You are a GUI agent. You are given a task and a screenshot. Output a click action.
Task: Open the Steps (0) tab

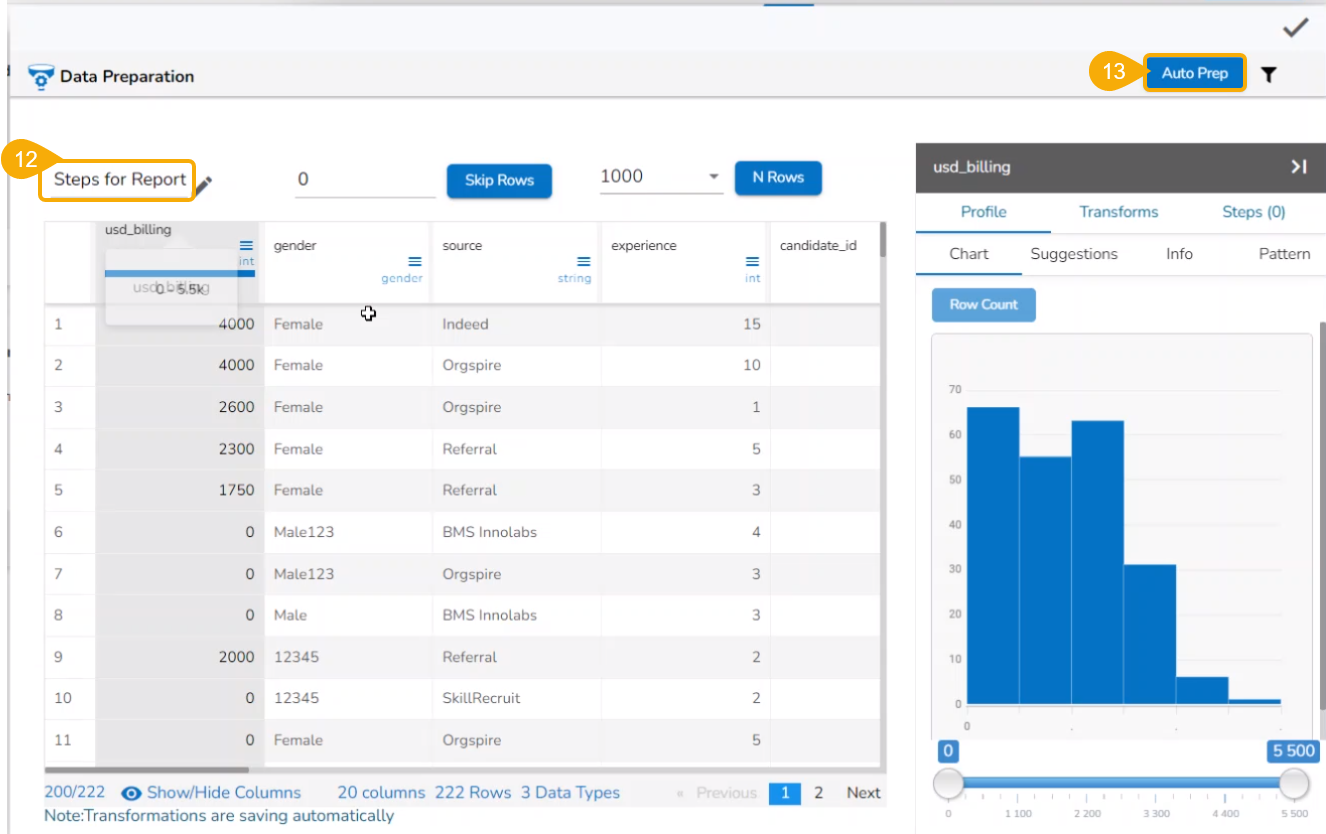point(1253,212)
